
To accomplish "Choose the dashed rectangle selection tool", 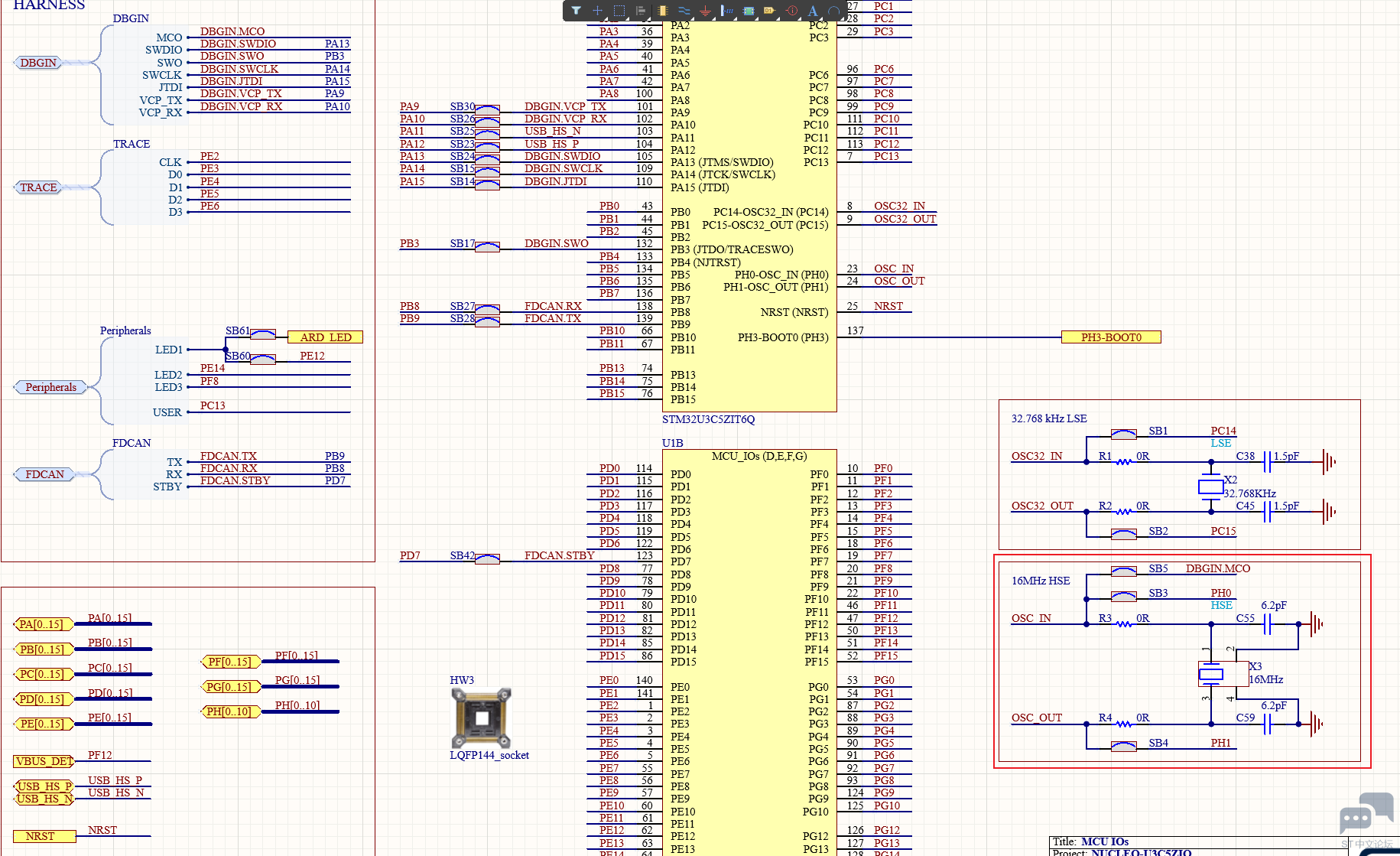I will tap(619, 11).
